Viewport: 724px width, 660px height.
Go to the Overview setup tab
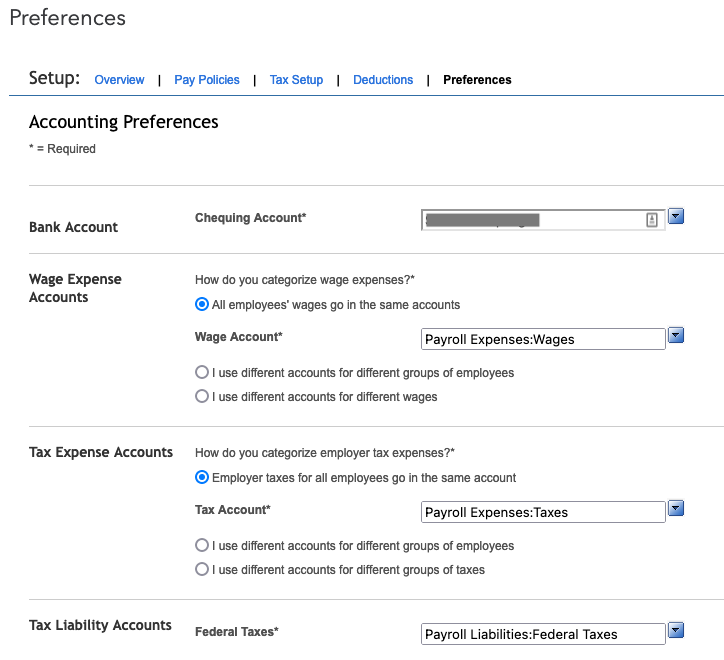119,80
